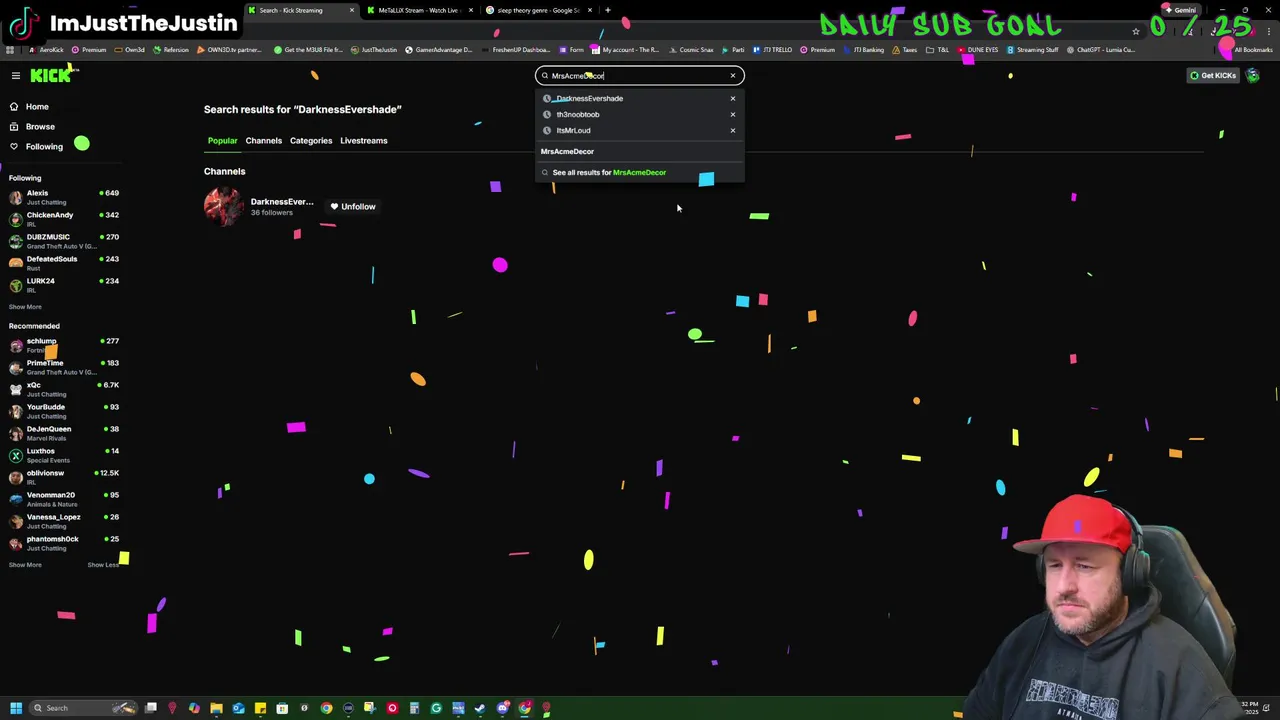Image resolution: width=1280 pixels, height=720 pixels.
Task: Open Google Chrome from taskbar
Action: pos(326,708)
